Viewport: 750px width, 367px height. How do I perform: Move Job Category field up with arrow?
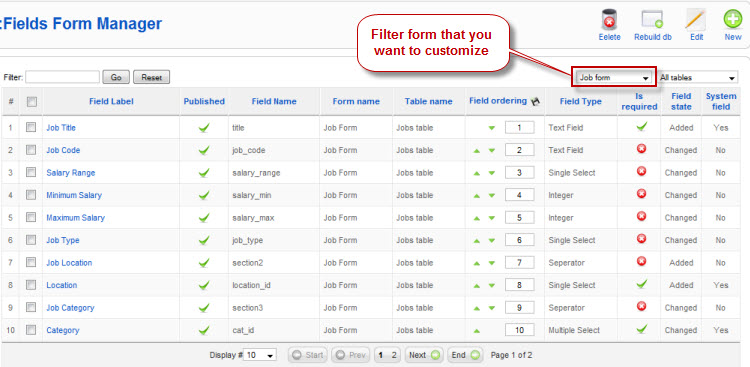tap(476, 308)
